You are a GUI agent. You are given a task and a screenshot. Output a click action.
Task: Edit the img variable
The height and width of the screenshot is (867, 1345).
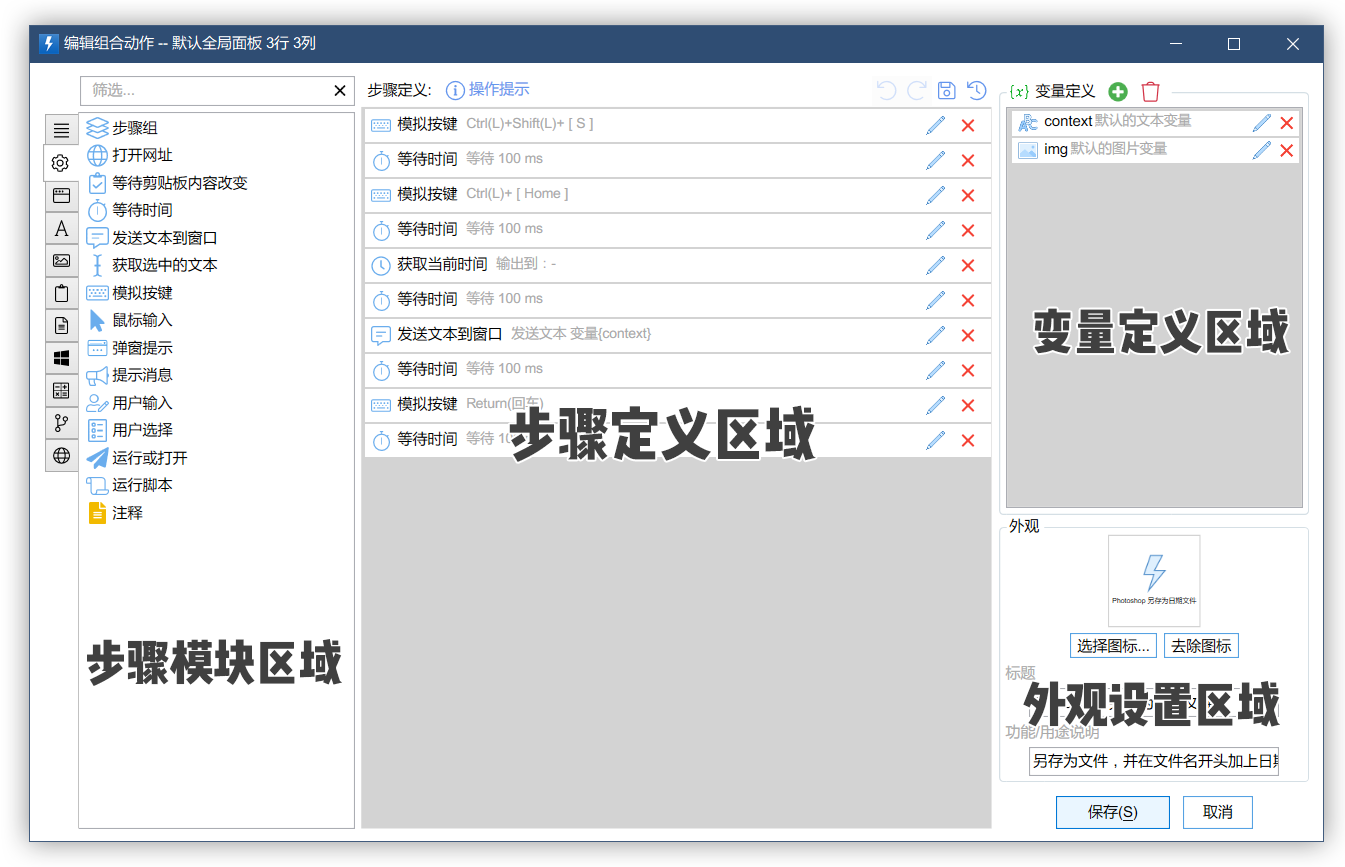tap(1262, 150)
